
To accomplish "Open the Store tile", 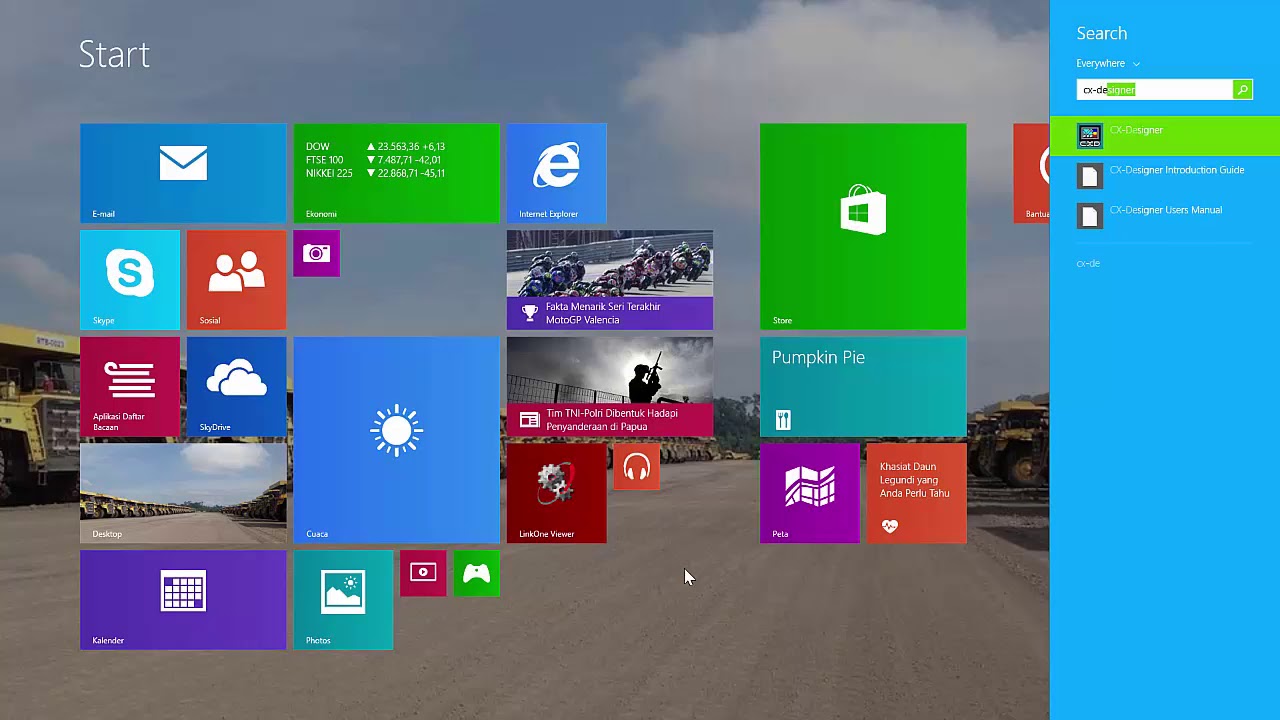I will (x=863, y=226).
